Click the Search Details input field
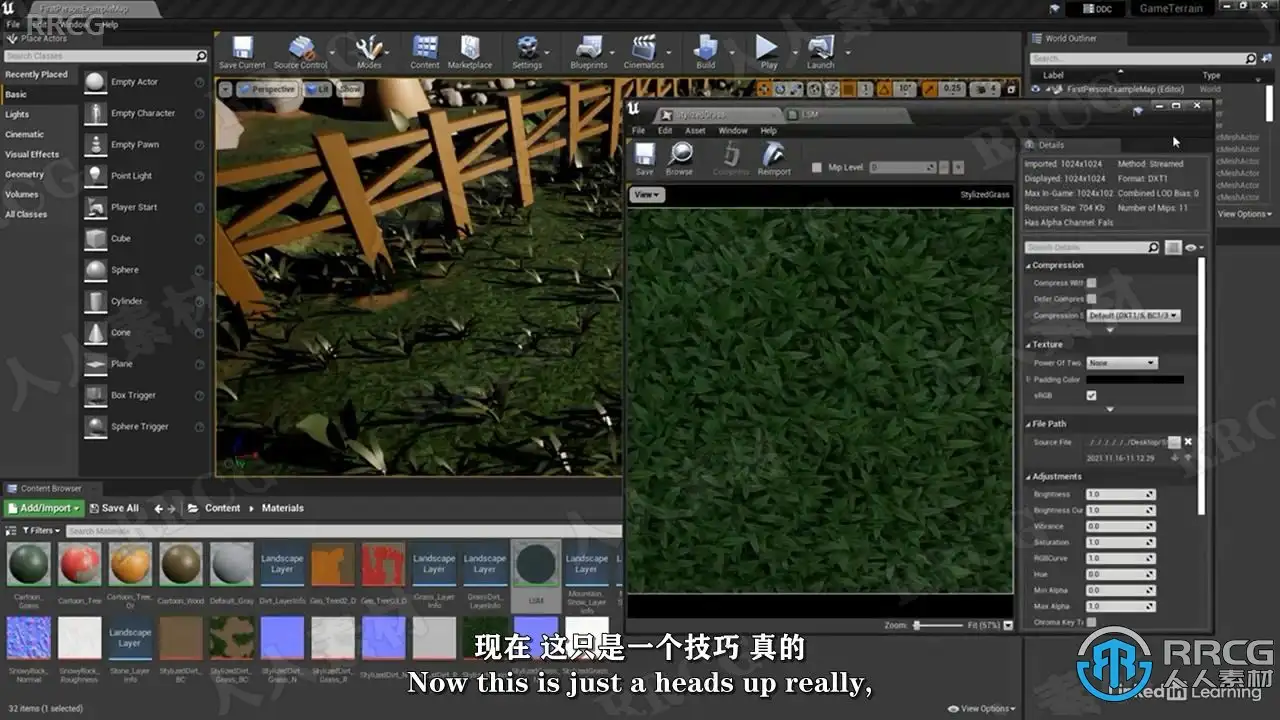The height and width of the screenshot is (720, 1280). 1086,247
